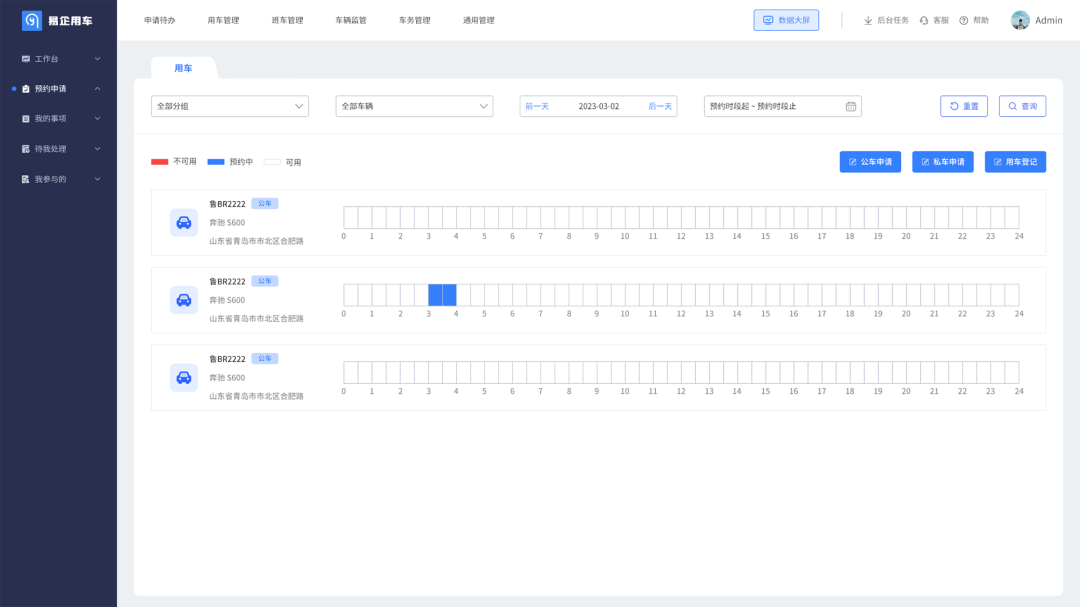Open 帮助 help icon

tap(964, 20)
